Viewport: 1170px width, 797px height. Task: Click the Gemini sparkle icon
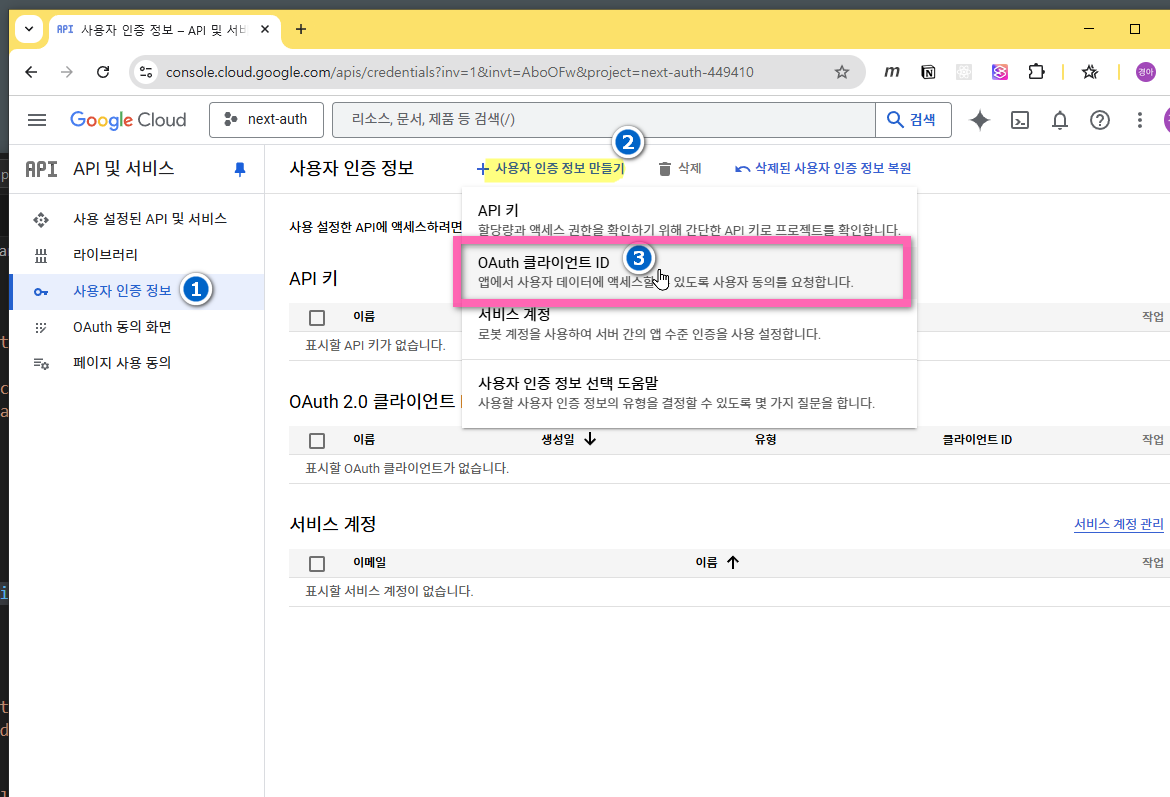980,120
